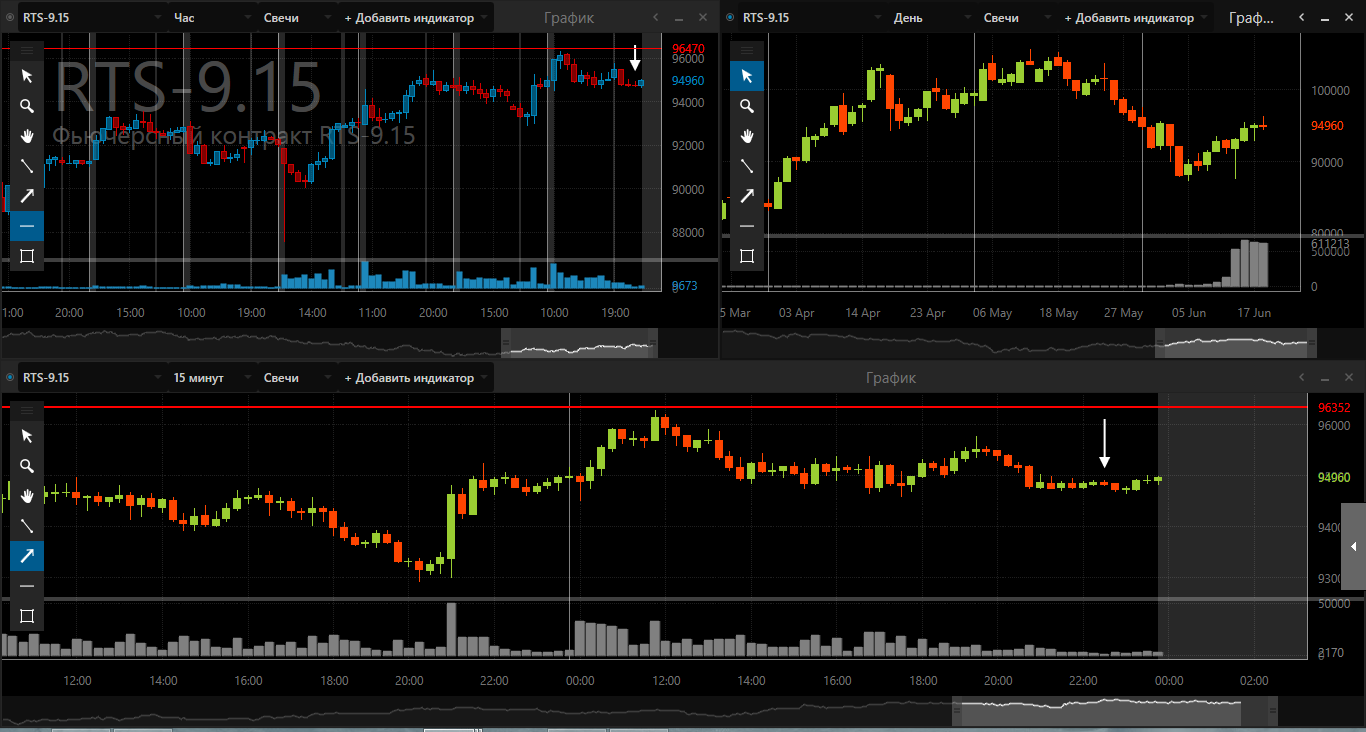1366x732 pixels.
Task: Select horizontal line tool in 15-minute chart
Action: (27, 586)
